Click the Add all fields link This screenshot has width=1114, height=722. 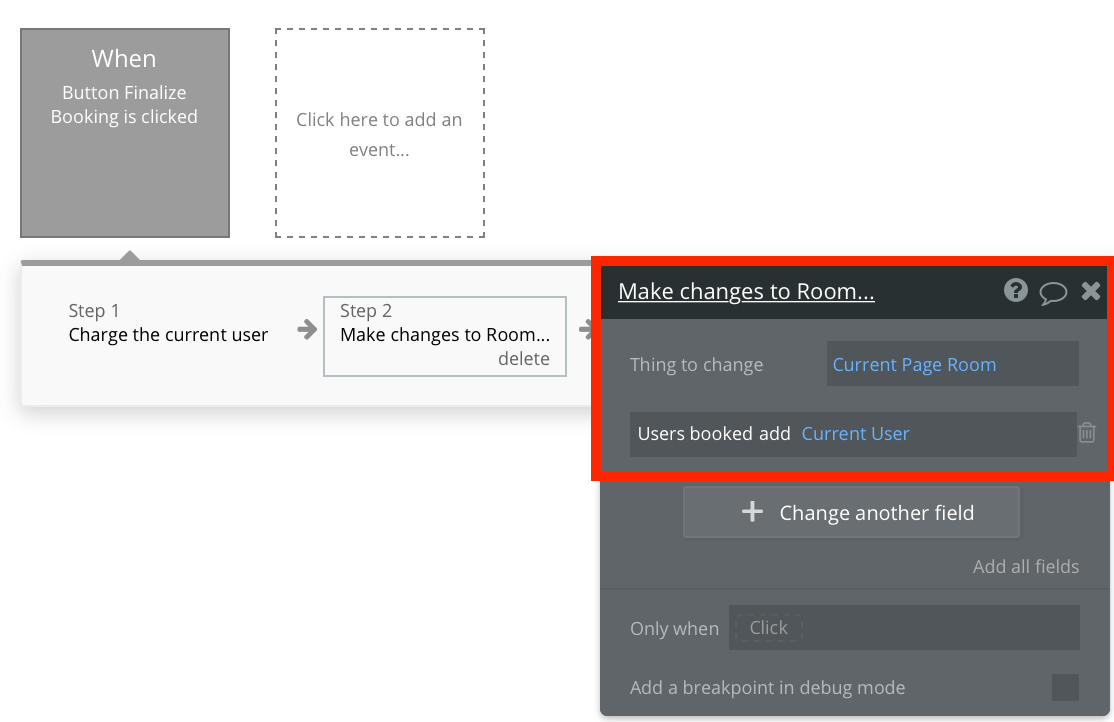tap(1026, 566)
